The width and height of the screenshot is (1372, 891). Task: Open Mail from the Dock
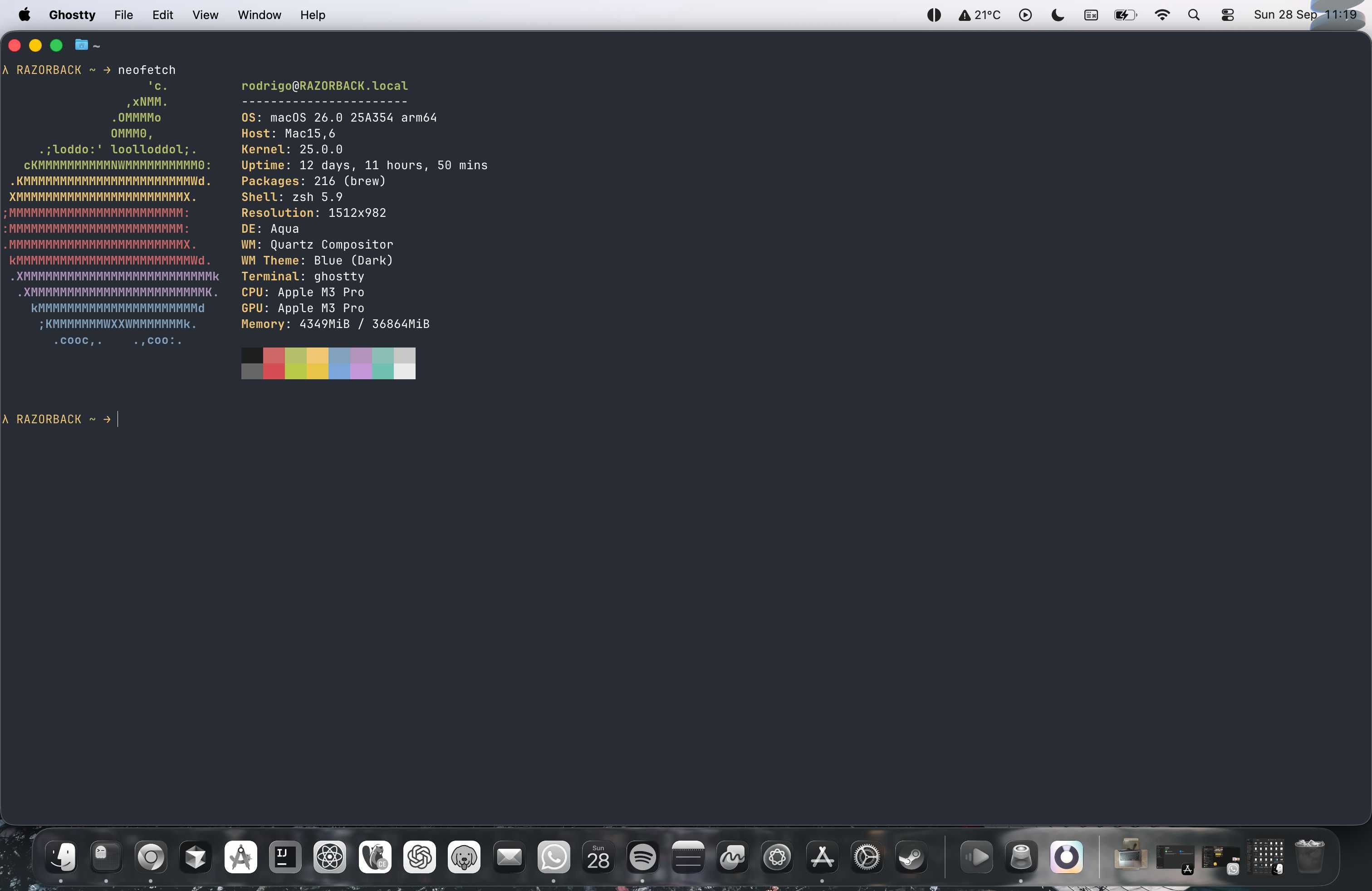(x=509, y=857)
